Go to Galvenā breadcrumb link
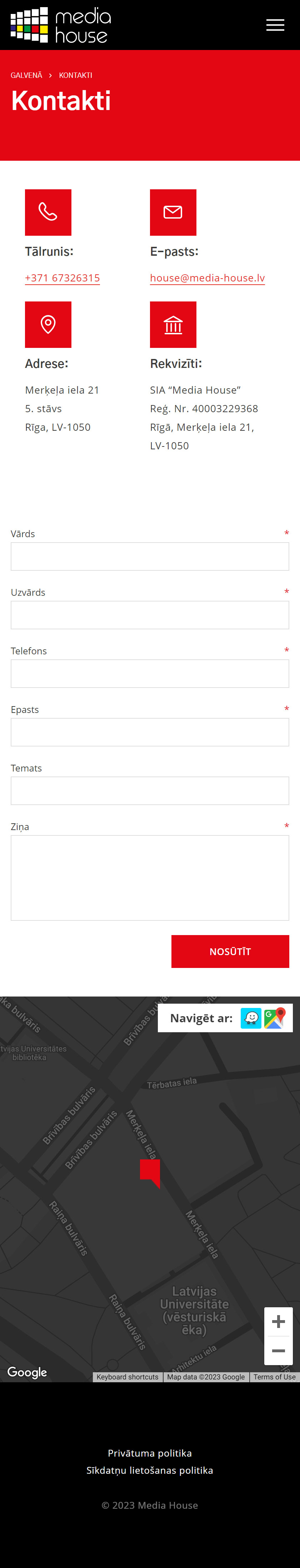 26,75
